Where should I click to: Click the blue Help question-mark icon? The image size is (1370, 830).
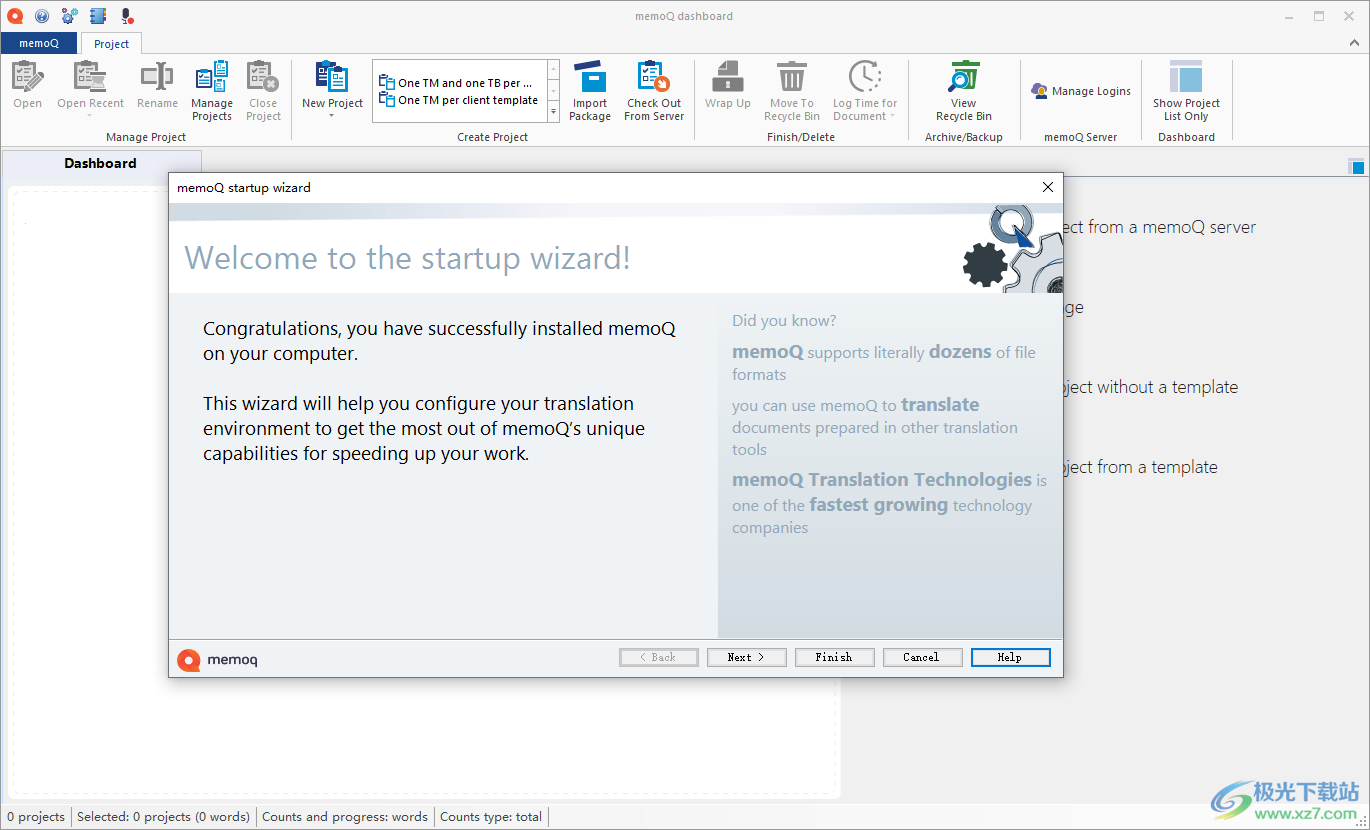pos(42,15)
